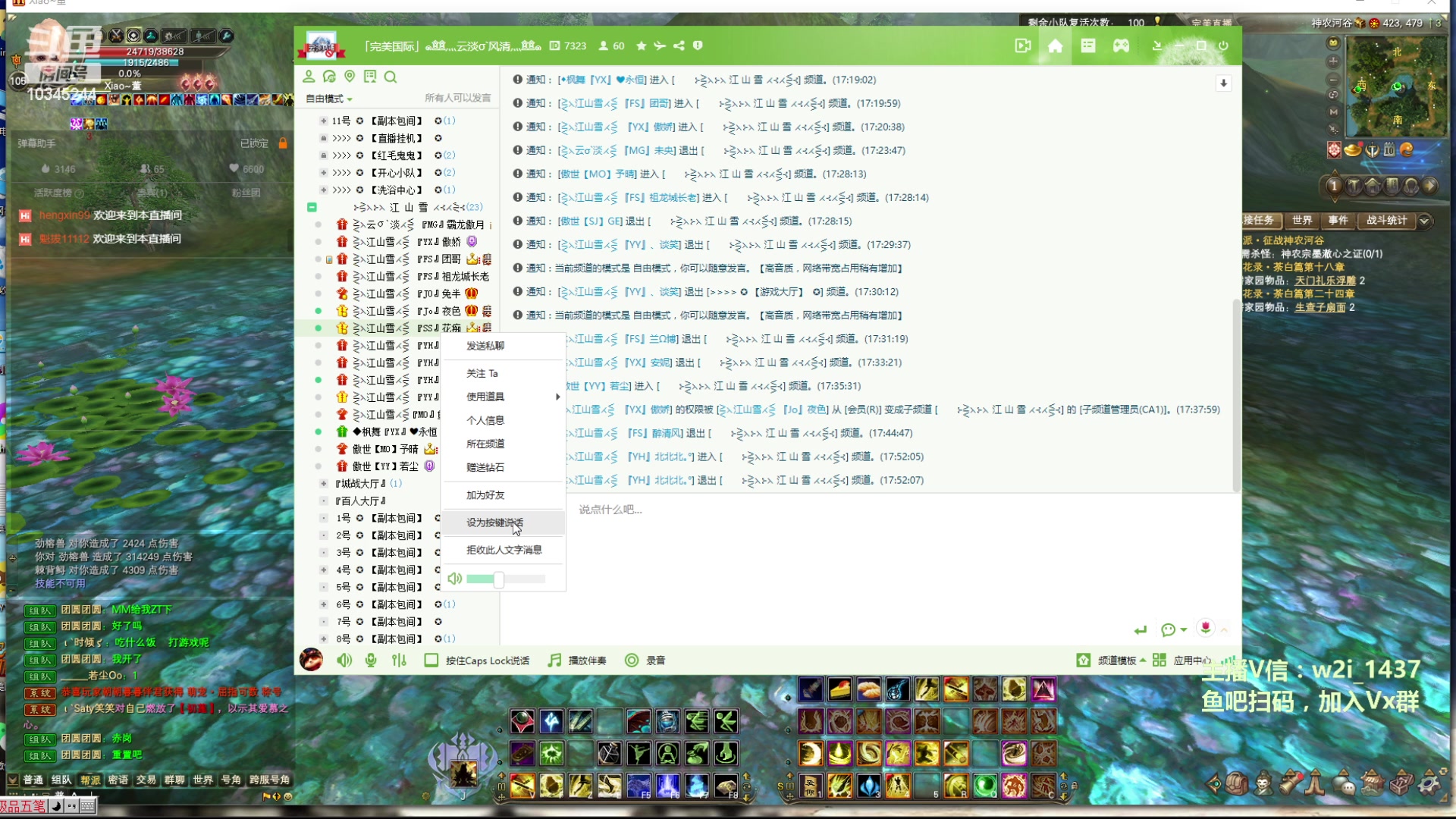Click the share icon beside the star

[x=679, y=46]
